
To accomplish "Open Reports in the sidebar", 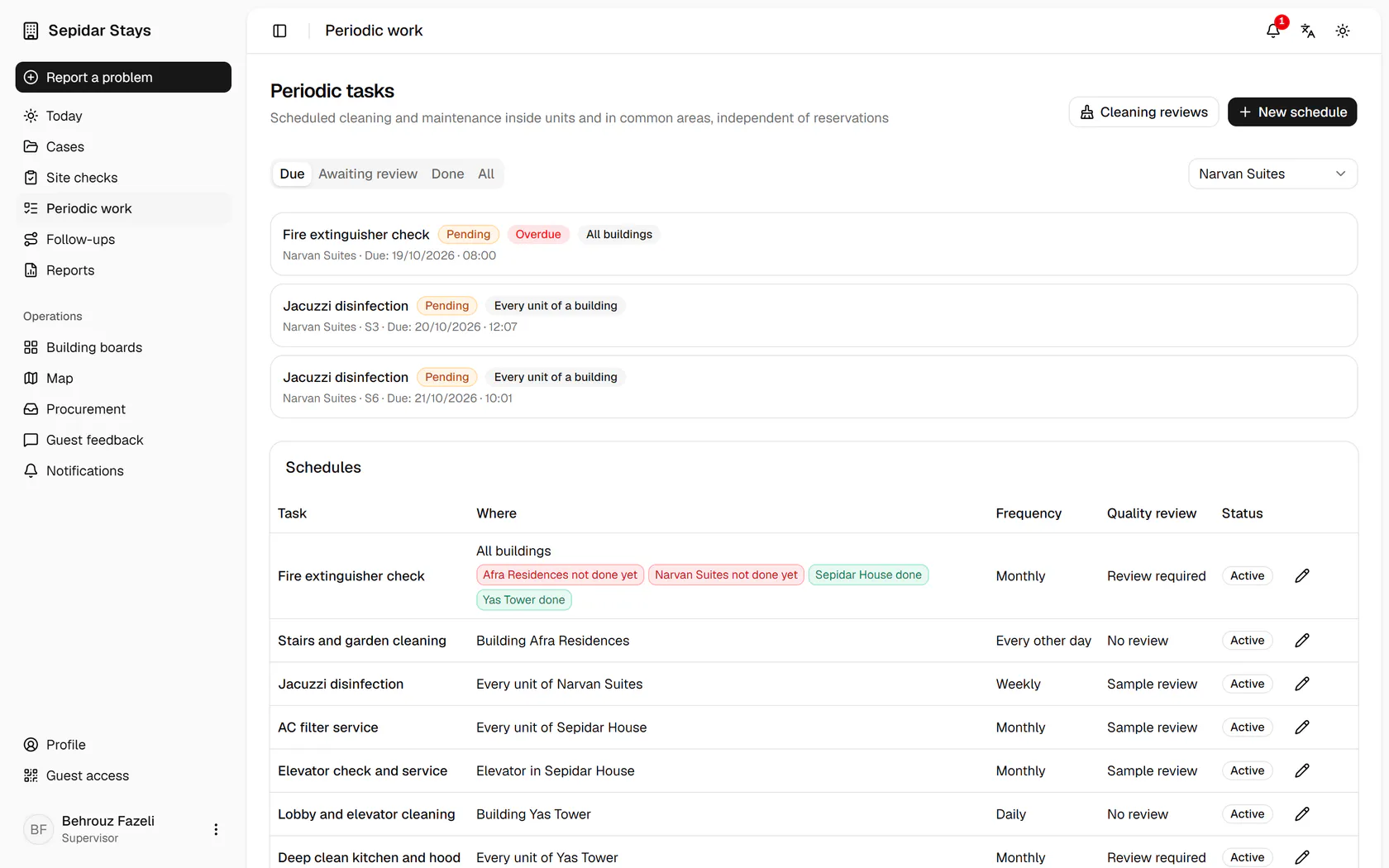I will point(123,270).
